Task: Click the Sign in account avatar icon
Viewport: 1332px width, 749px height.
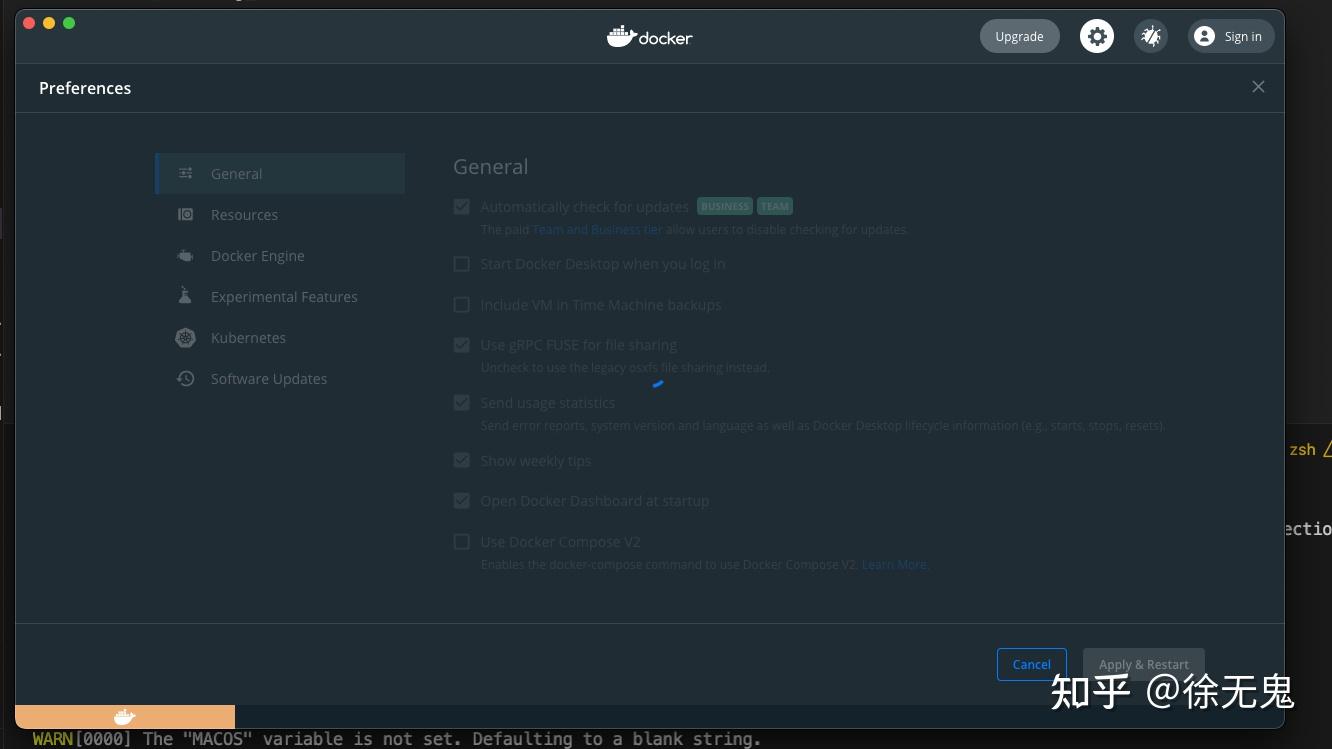Action: 1205,37
